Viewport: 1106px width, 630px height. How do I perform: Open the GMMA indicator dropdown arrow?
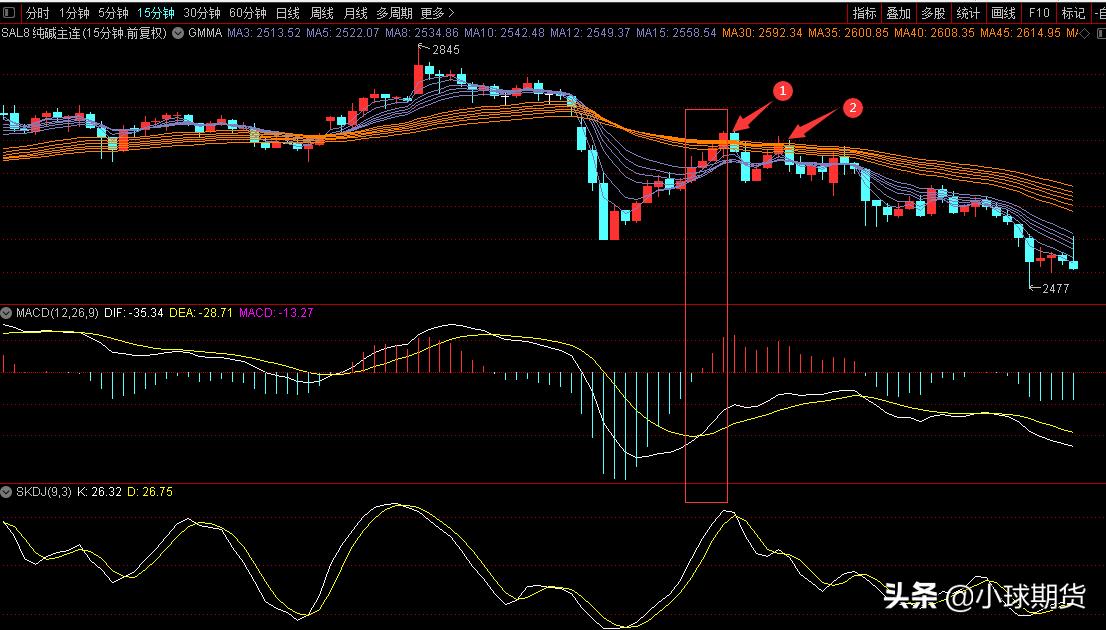[x=178, y=32]
